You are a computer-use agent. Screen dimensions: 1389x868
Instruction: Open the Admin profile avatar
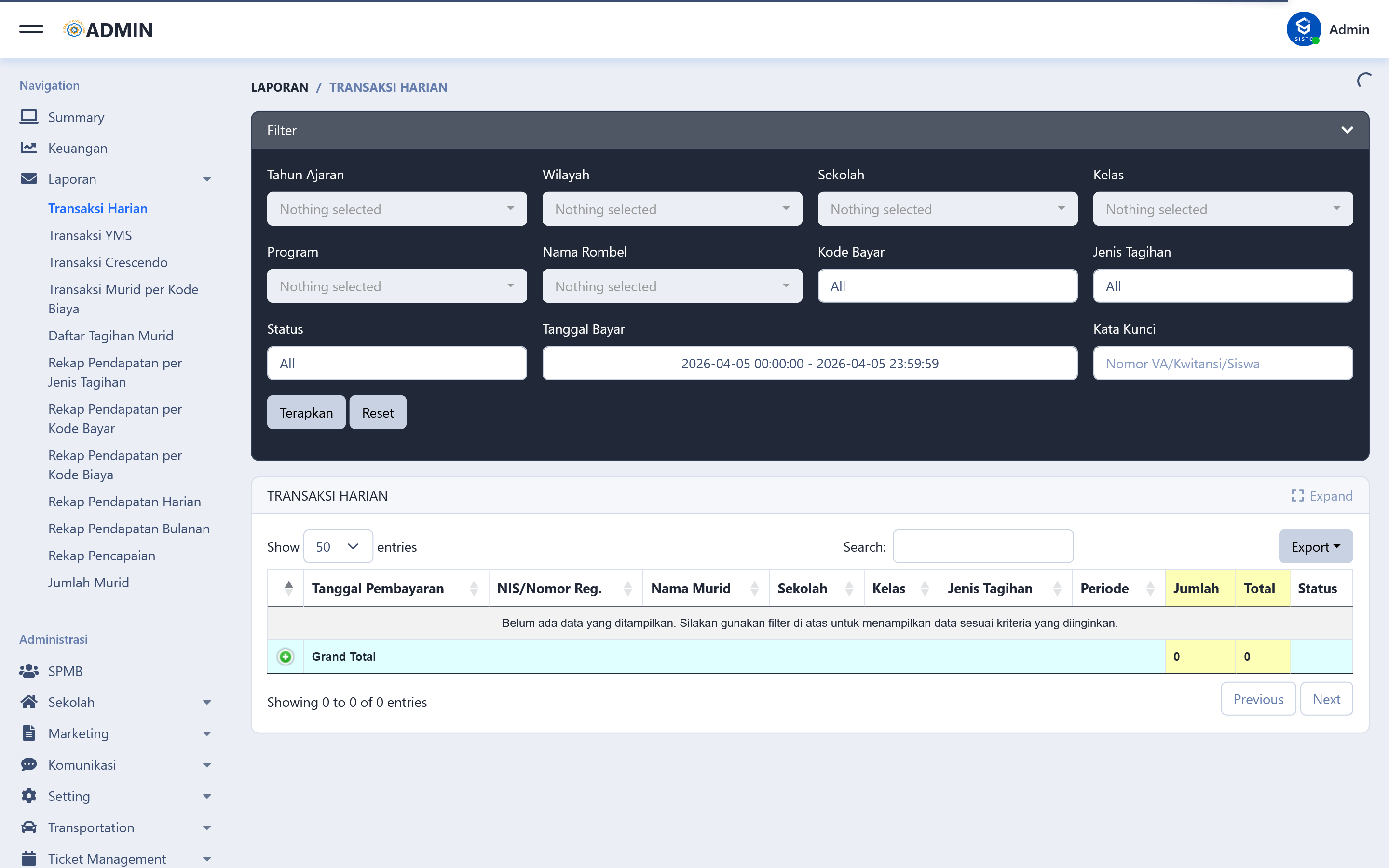[1304, 29]
